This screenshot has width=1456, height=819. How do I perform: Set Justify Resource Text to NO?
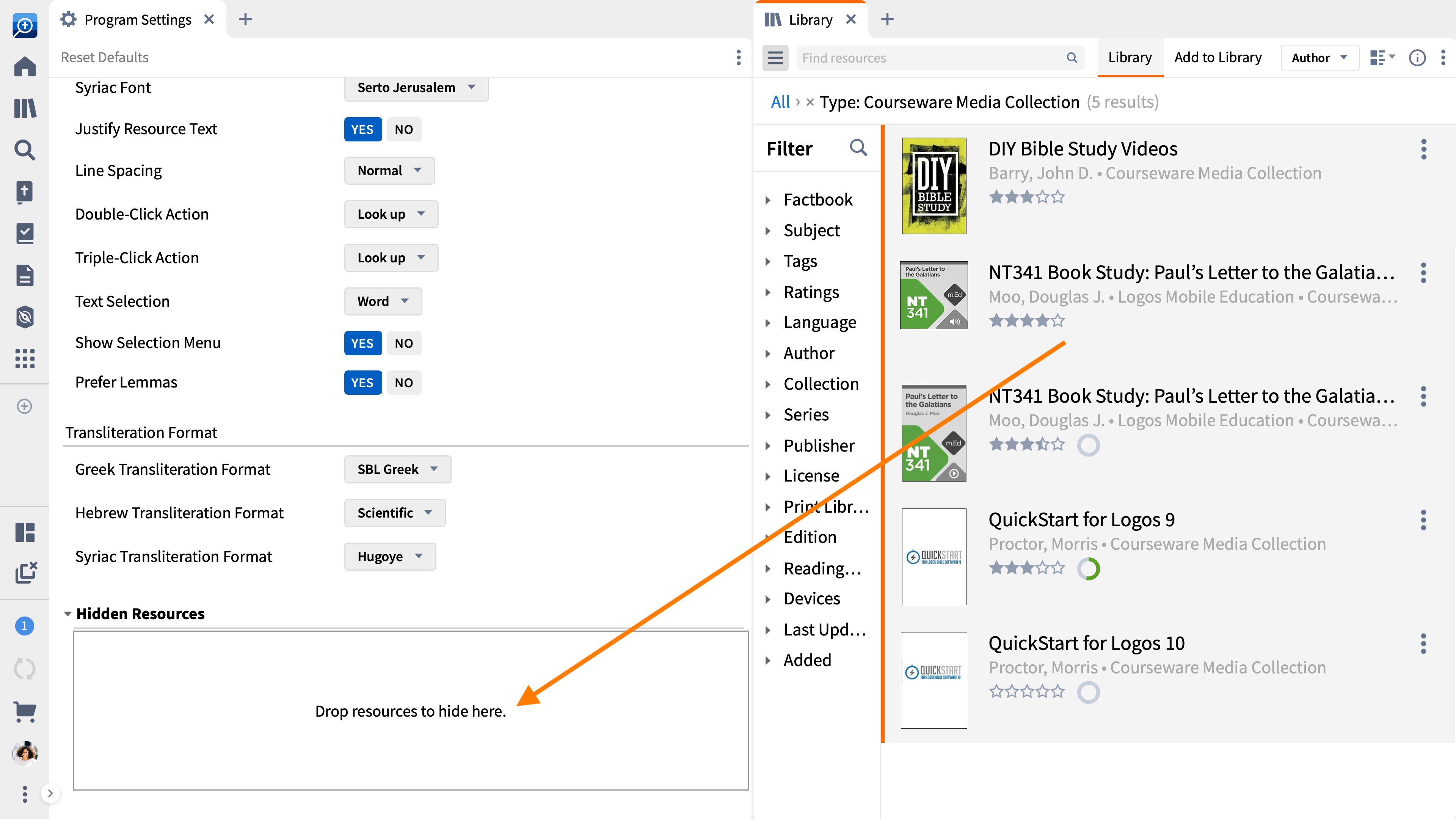(403, 129)
